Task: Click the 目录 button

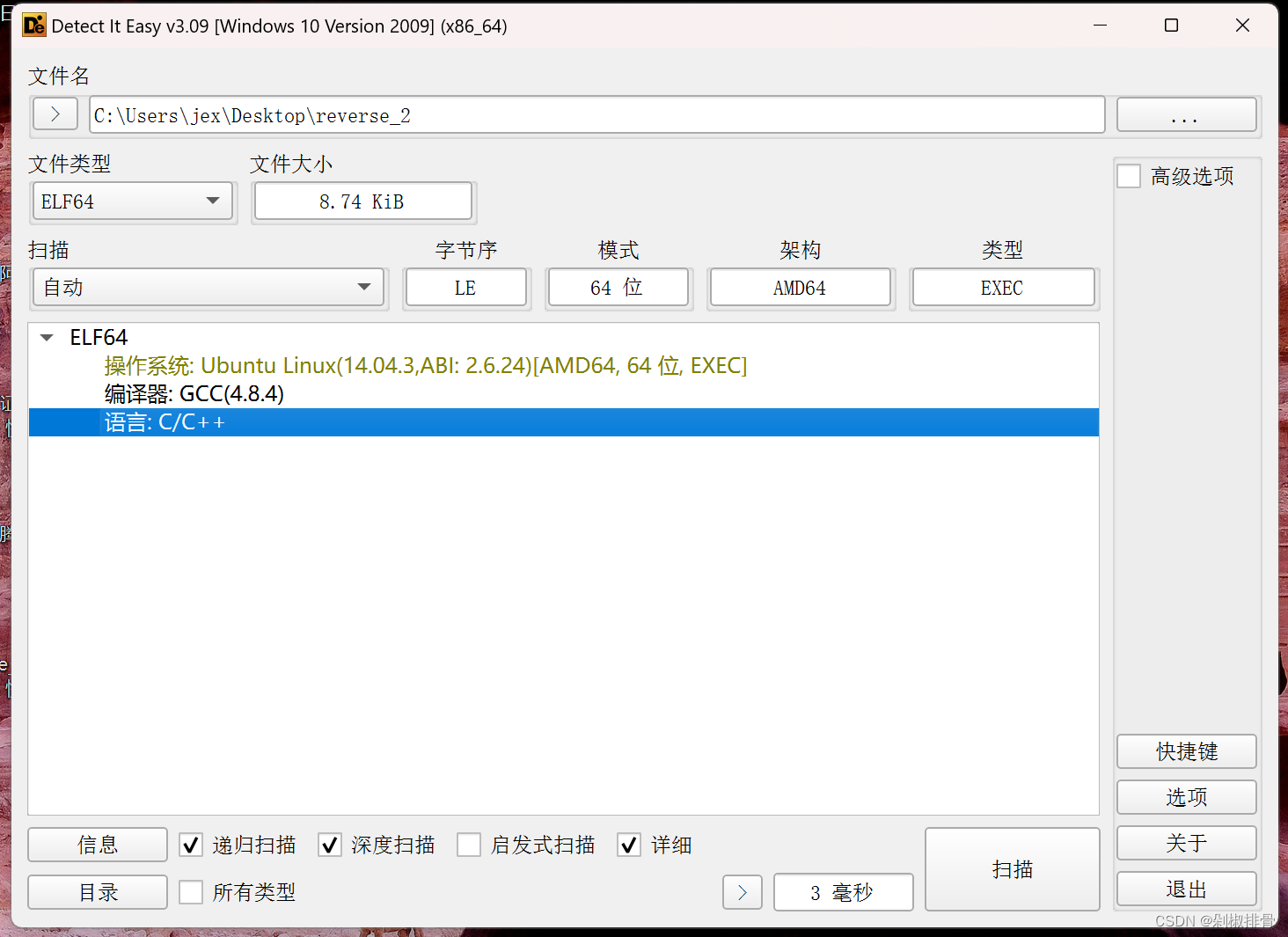Action: pos(98,892)
